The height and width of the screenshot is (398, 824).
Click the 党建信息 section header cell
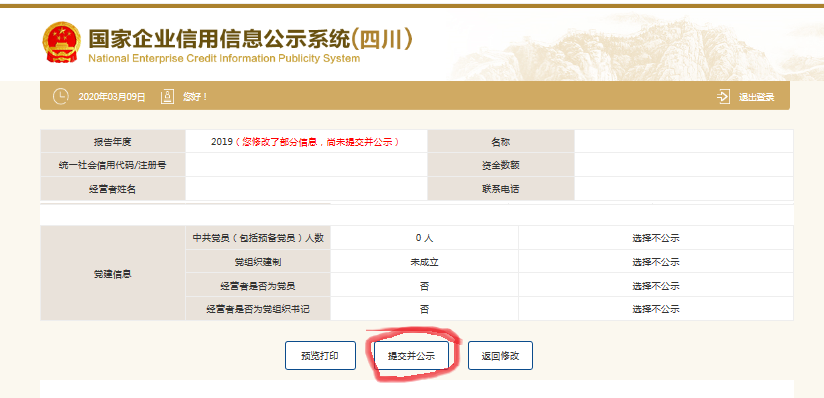tap(112, 273)
